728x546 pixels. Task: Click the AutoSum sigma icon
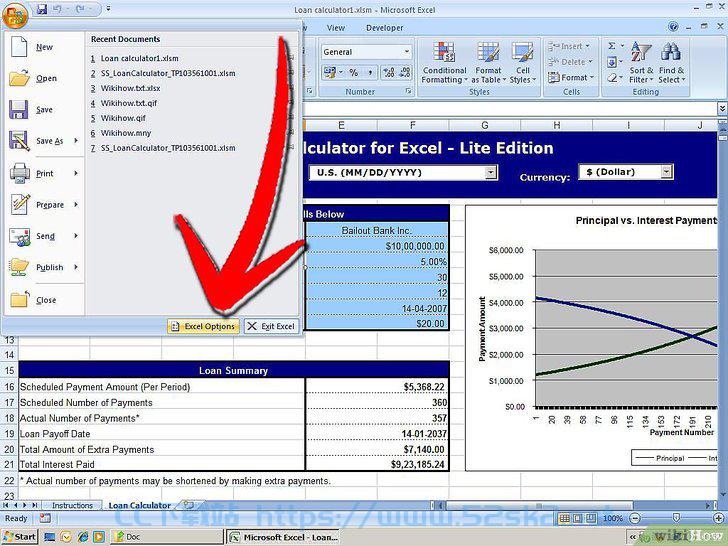[612, 46]
